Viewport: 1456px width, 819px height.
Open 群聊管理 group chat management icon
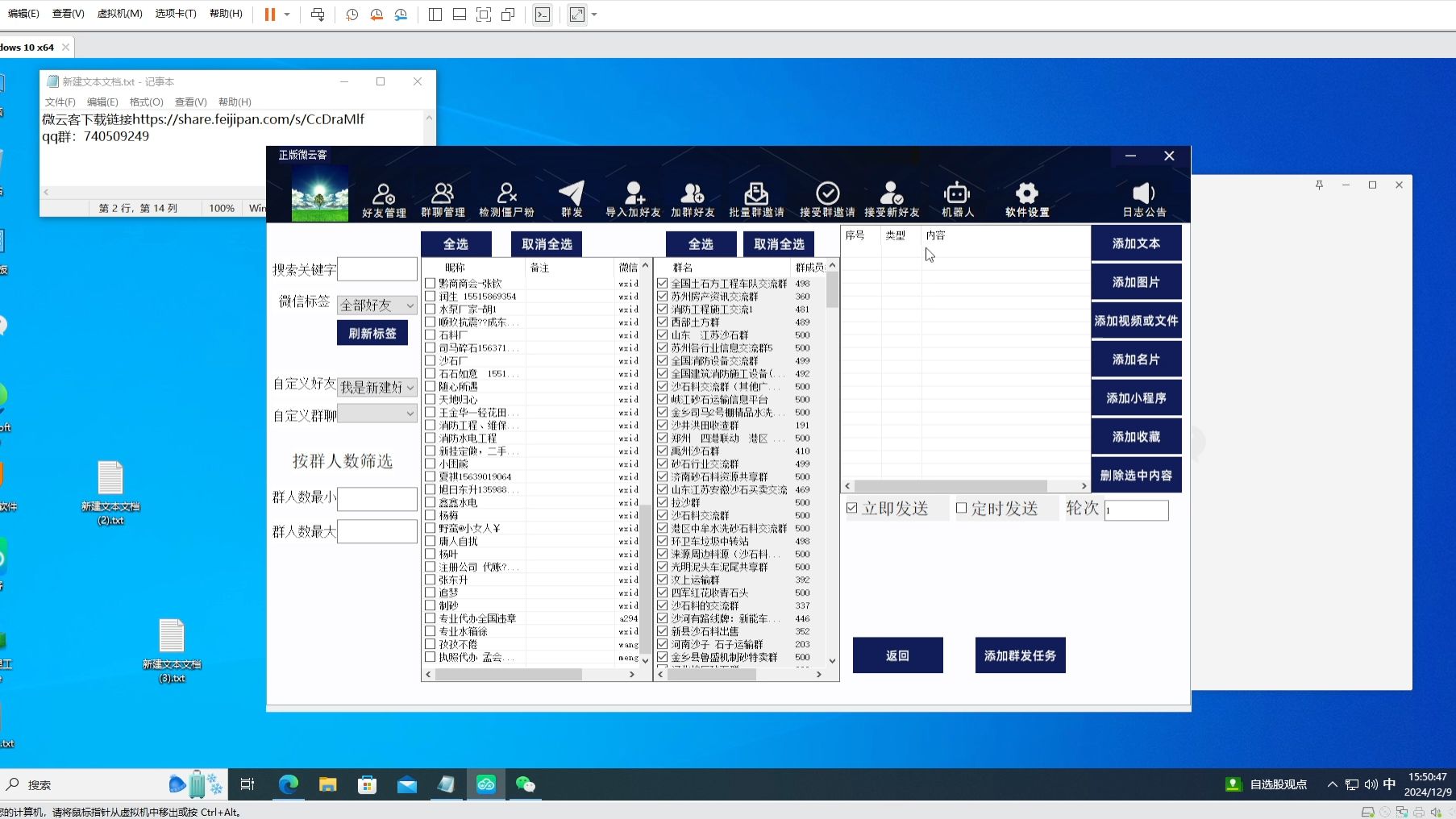click(x=443, y=198)
